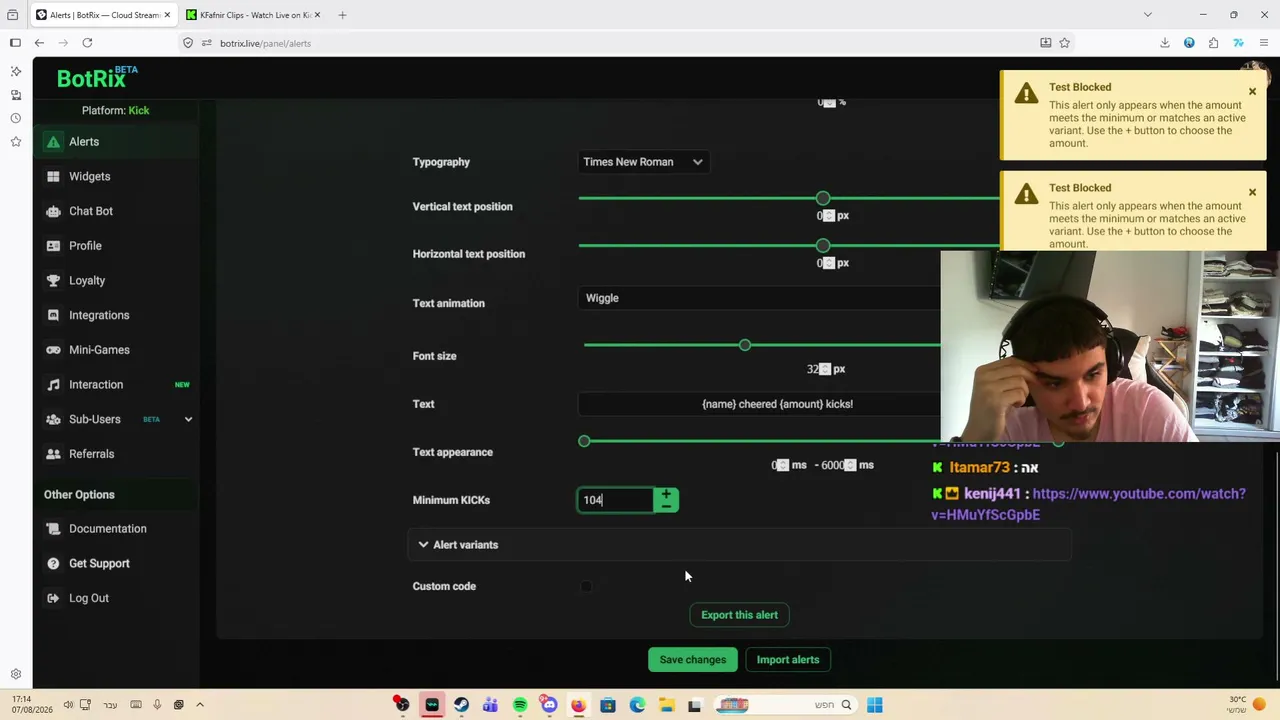Image resolution: width=1280 pixels, height=720 pixels.
Task: Open Steam from the taskbar
Action: pyautogui.click(x=461, y=705)
